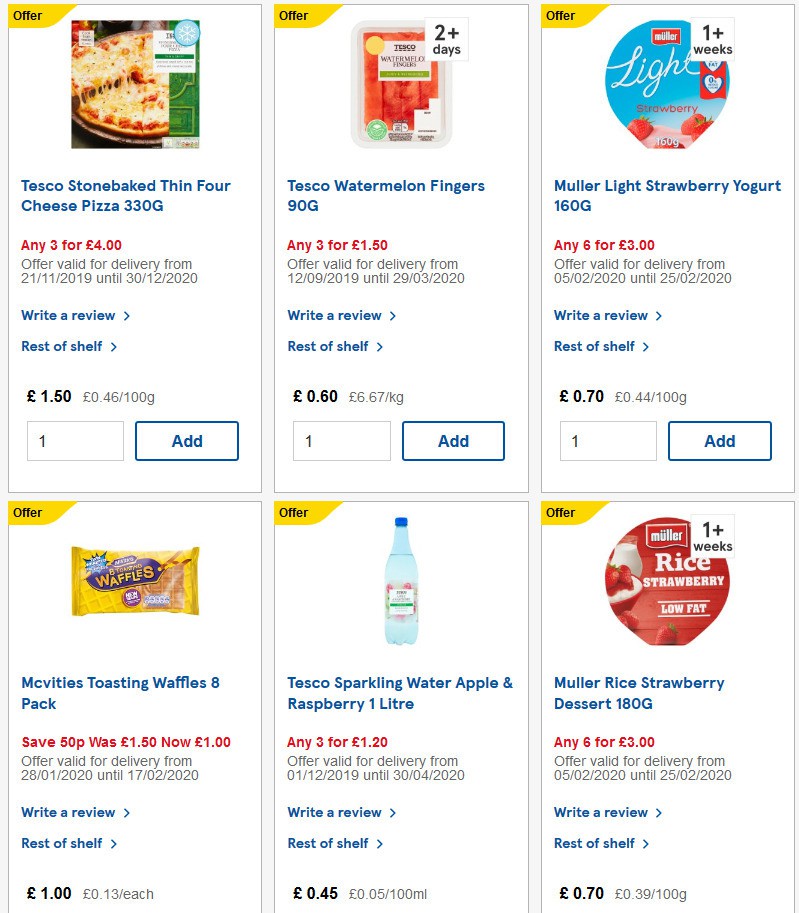
Task: Expand Rest of shelf under Muller Rice Dessert
Action: pyautogui.click(x=594, y=843)
